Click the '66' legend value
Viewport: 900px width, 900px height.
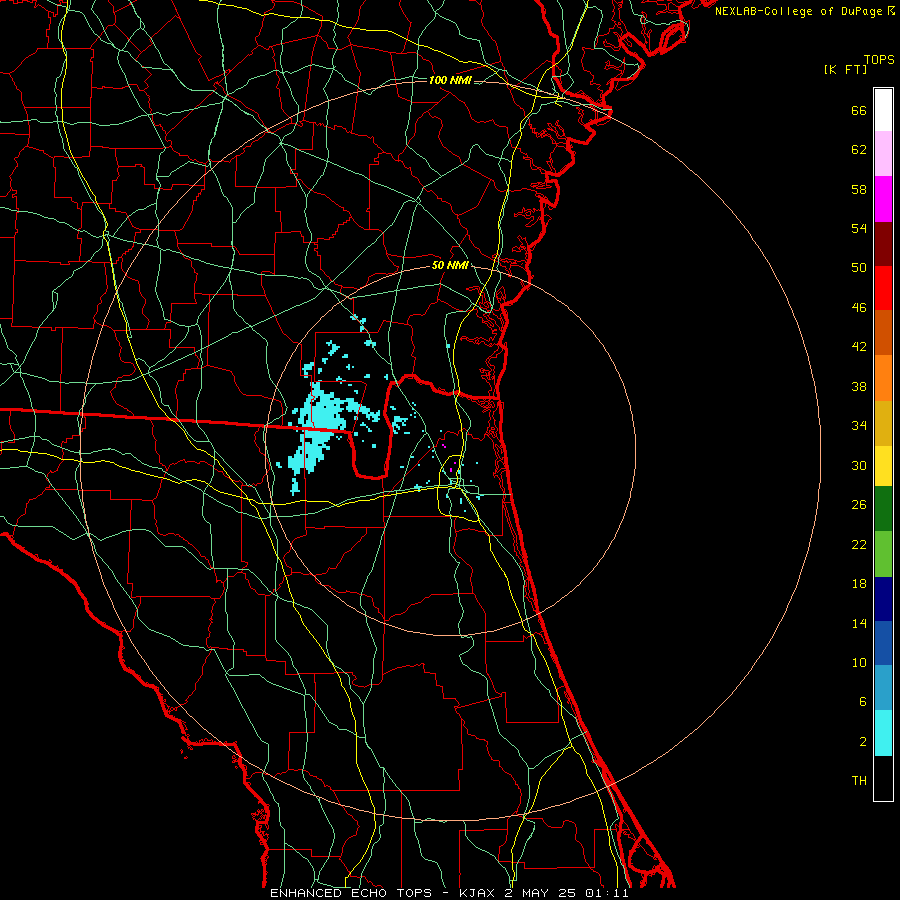point(859,110)
